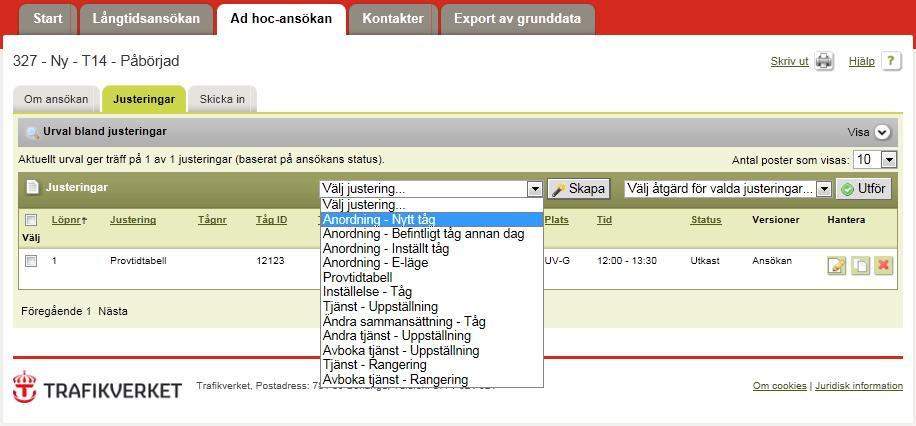Select the Ad hoc-ansökan tab

pos(281,19)
